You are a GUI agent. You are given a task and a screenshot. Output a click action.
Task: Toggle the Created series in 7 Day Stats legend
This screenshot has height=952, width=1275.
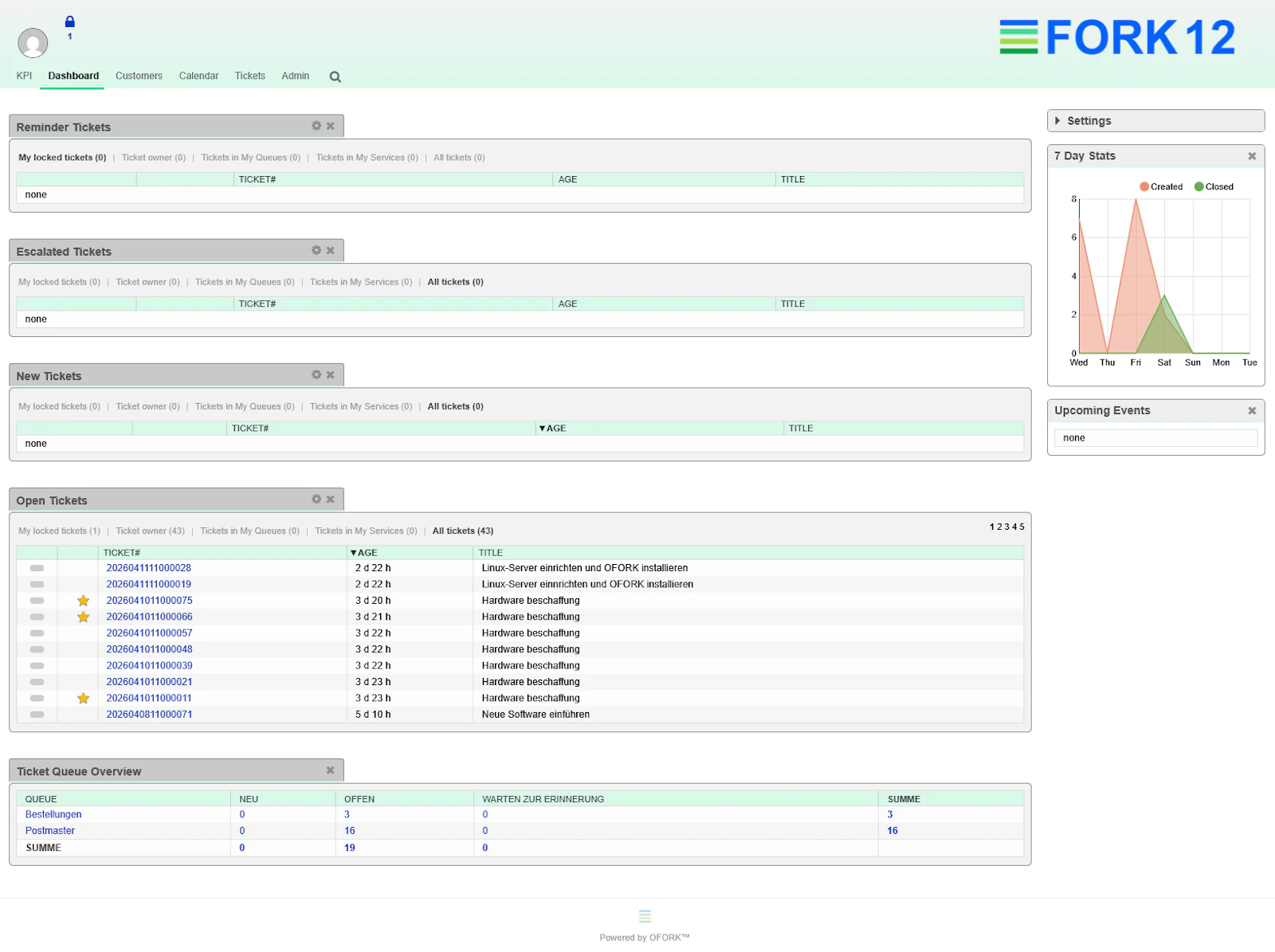coord(1161,186)
